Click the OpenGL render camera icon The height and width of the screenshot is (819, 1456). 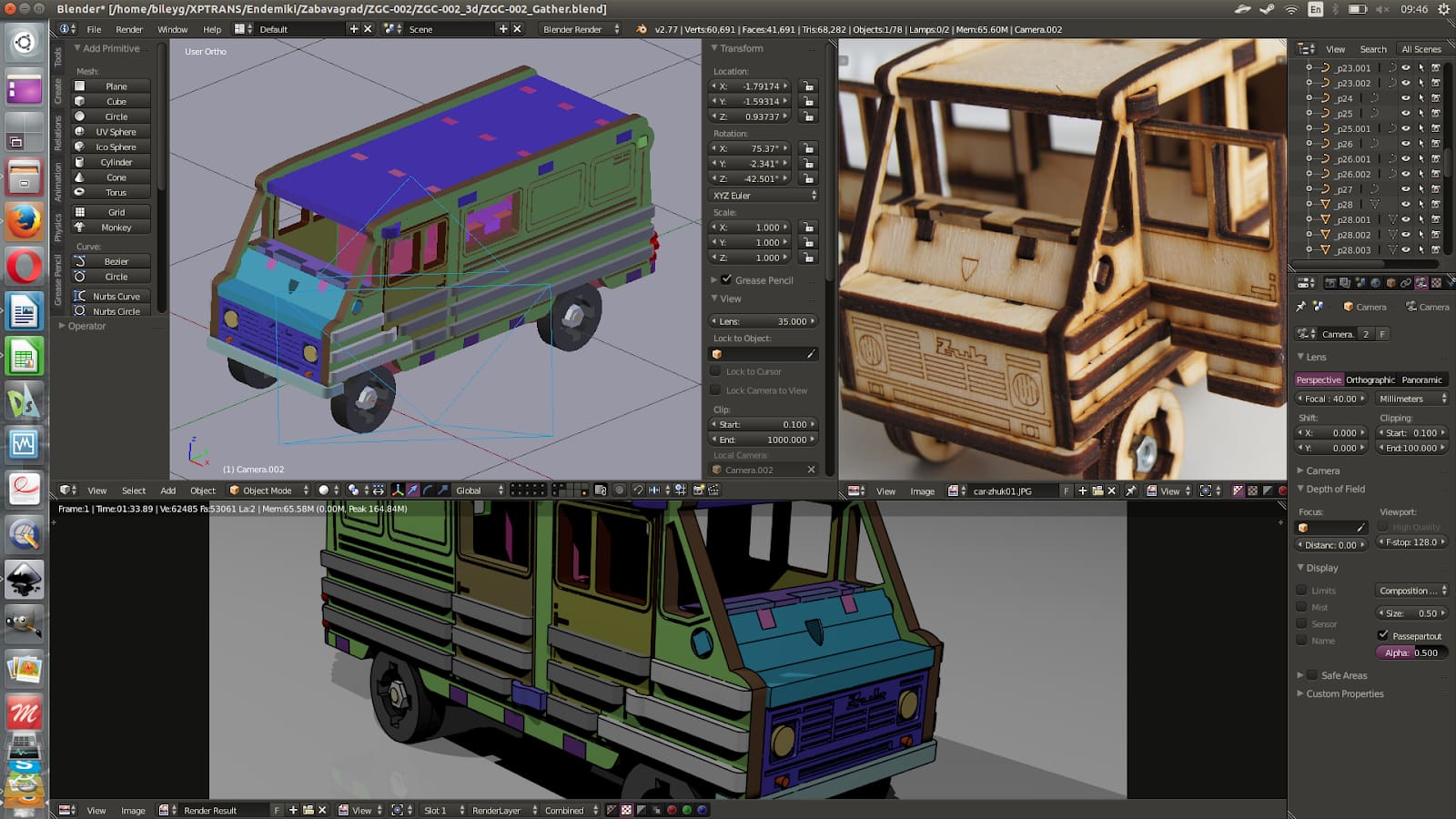tap(698, 490)
